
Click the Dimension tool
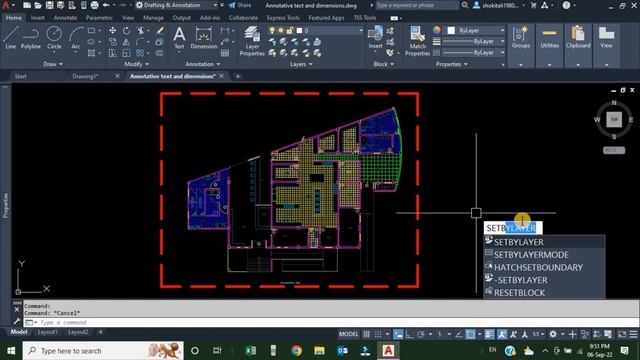[x=204, y=38]
